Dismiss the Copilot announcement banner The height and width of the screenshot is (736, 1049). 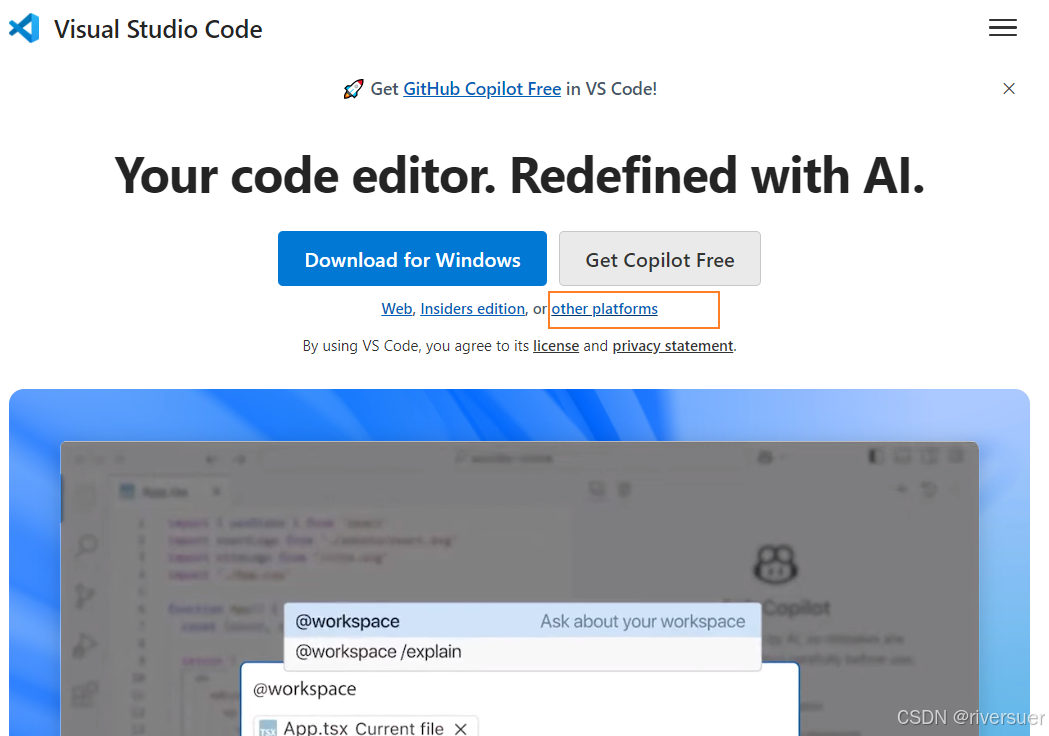(x=1009, y=89)
